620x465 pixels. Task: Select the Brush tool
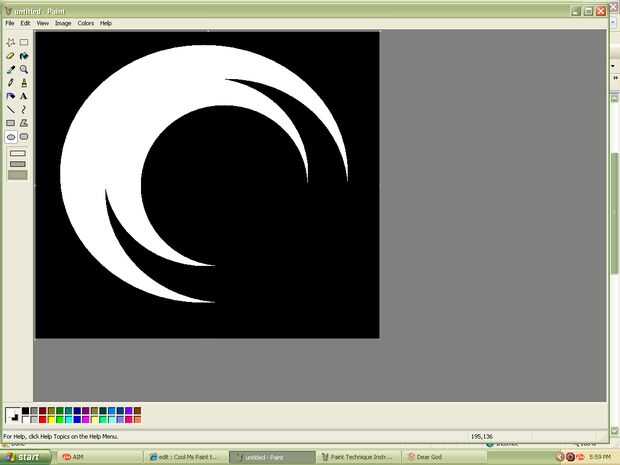(24, 83)
